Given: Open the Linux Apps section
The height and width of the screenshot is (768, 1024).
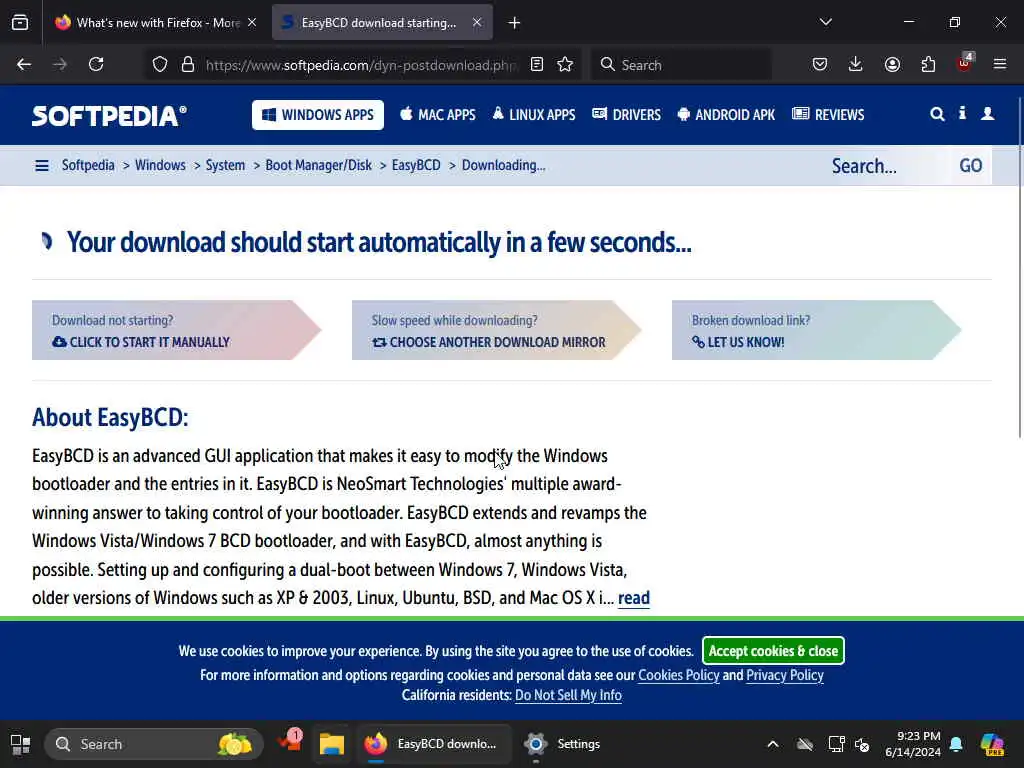Looking at the screenshot, I should pyautogui.click(x=534, y=115).
